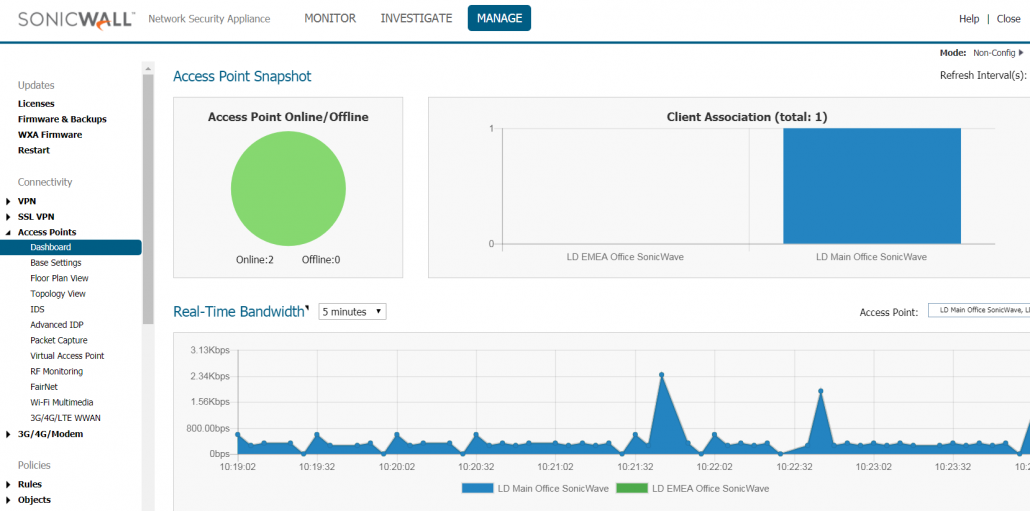1030x511 pixels.
Task: Click the green Online pie chart
Action: click(x=288, y=189)
